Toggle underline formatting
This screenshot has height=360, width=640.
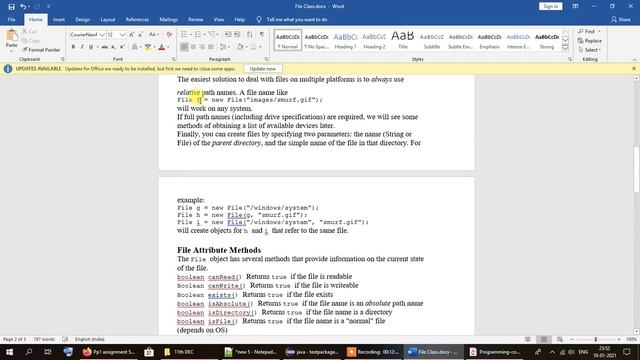91,47
